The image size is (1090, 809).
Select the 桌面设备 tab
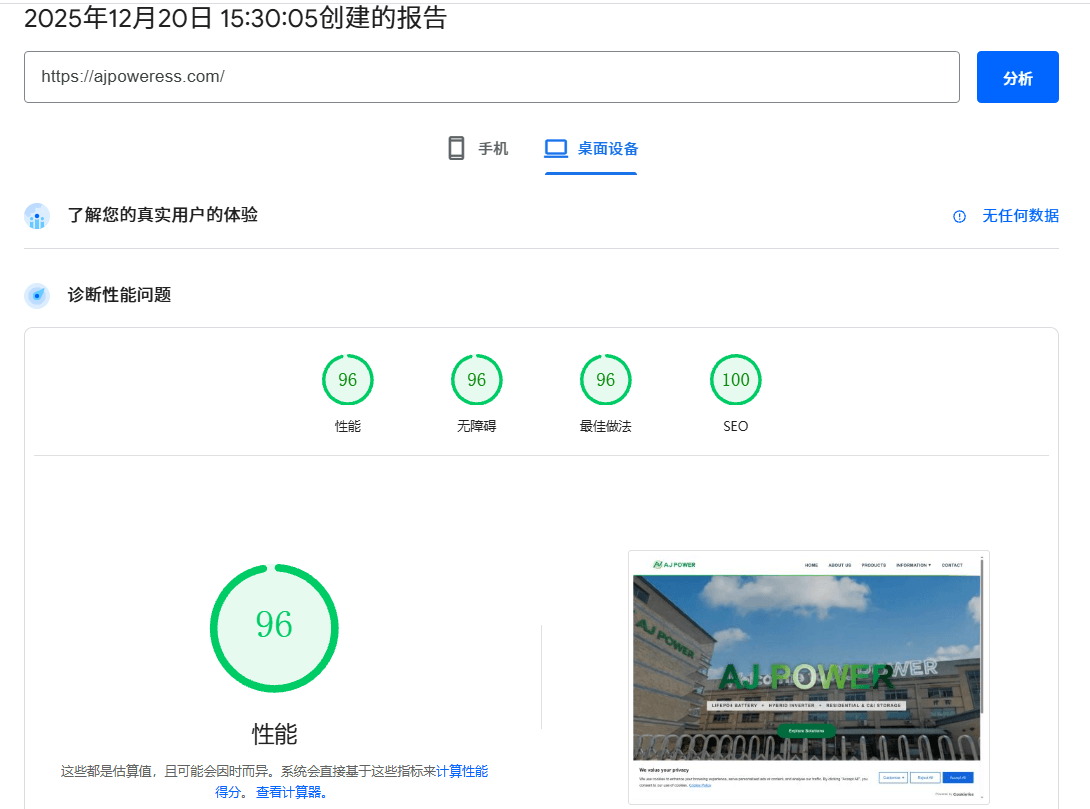coord(590,147)
